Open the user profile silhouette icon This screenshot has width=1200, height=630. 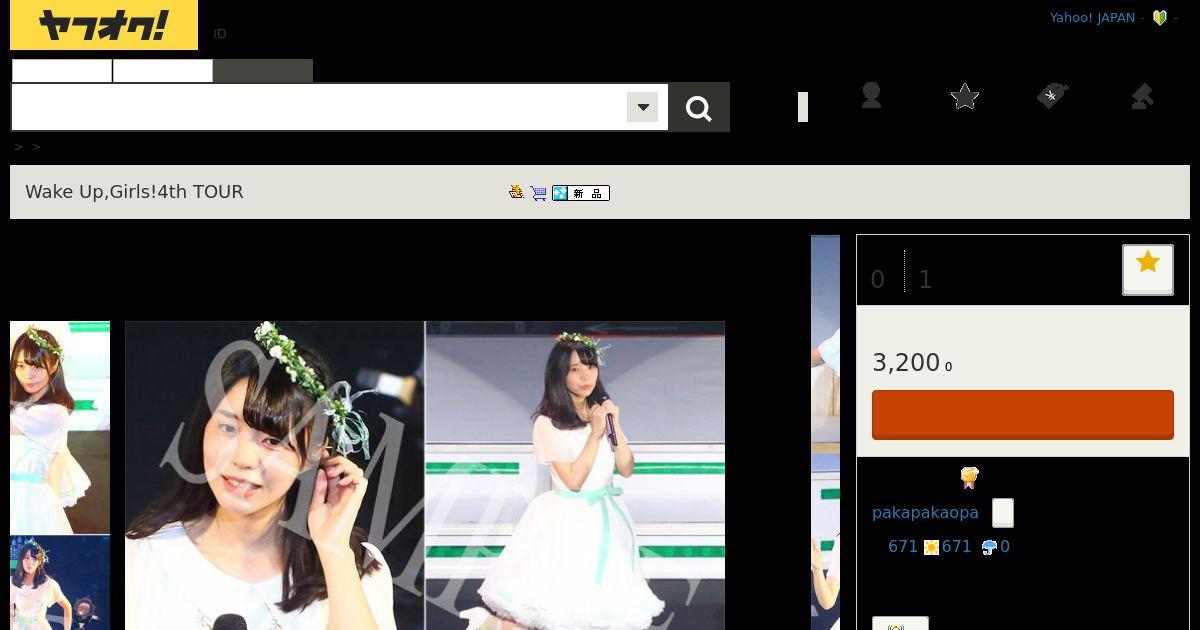point(871,95)
